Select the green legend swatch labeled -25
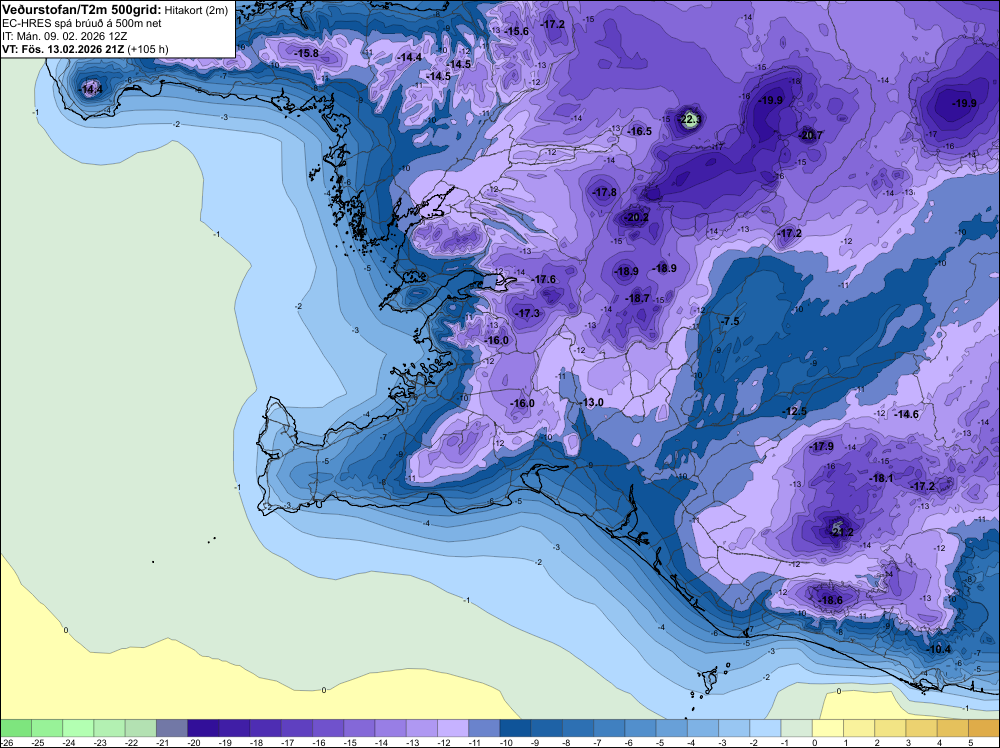The width and height of the screenshot is (1000, 748). click(47, 728)
